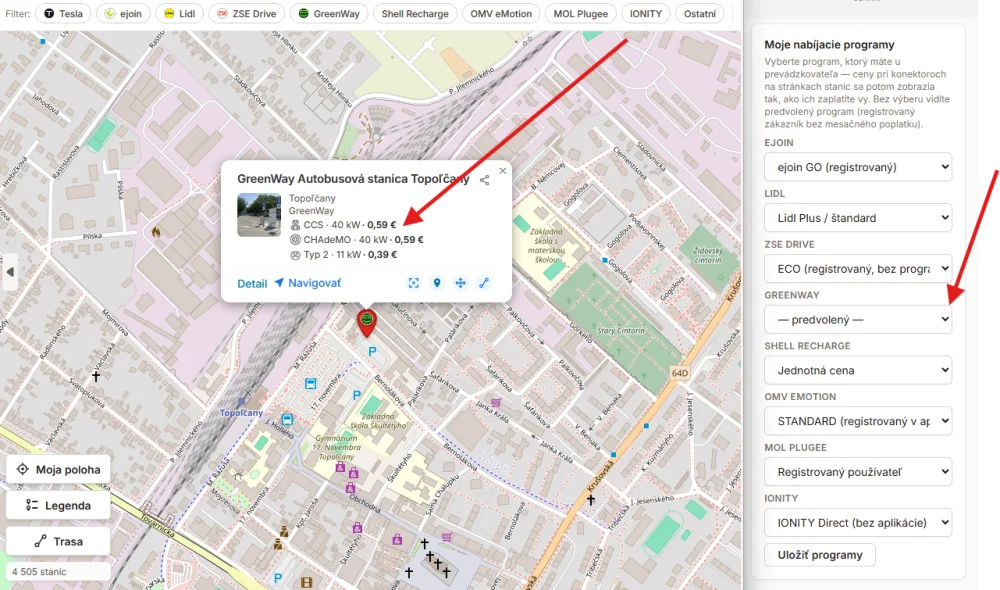Click the Gymnázium 17. Novembra Topoľčany label
The width and height of the screenshot is (1000, 590).
336,448
